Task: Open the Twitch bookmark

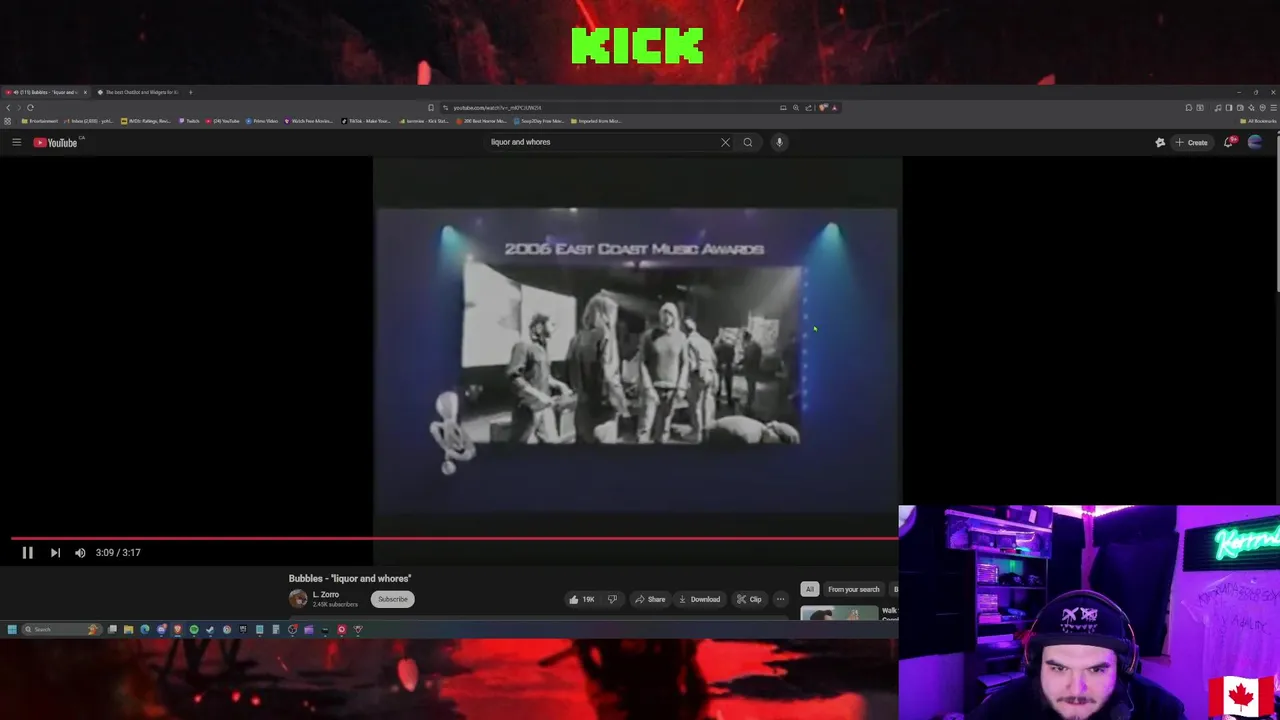Action: click(190, 121)
